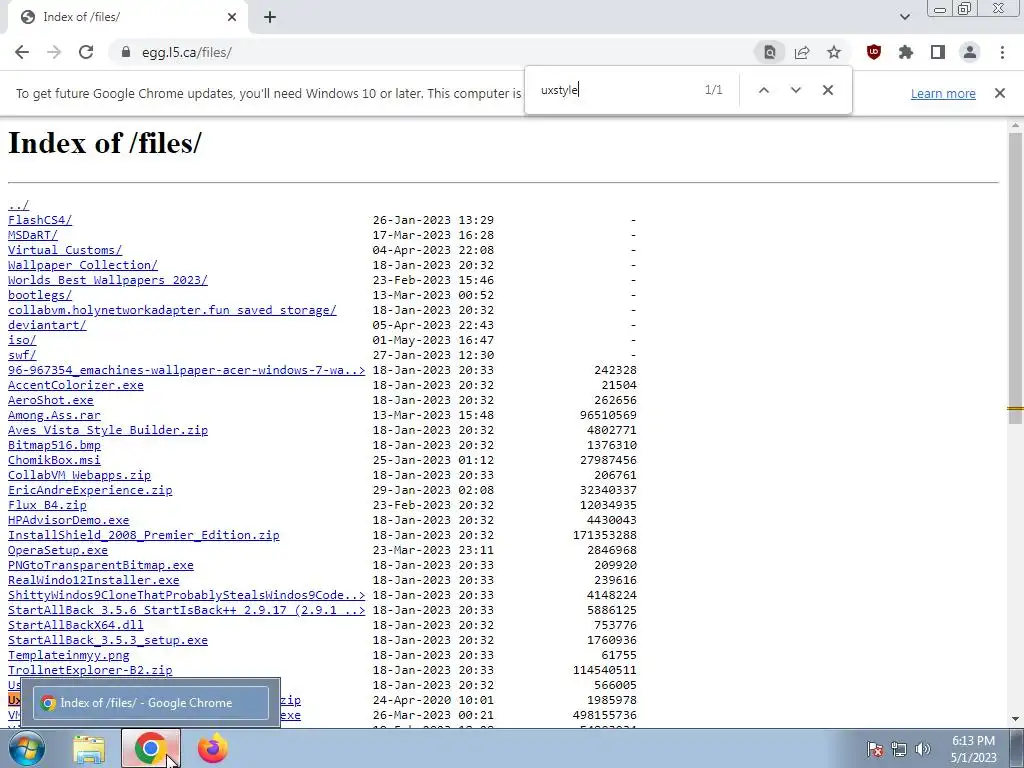Viewport: 1024px width, 768px height.
Task: Select the Index of /files/ browser tab
Action: click(127, 17)
